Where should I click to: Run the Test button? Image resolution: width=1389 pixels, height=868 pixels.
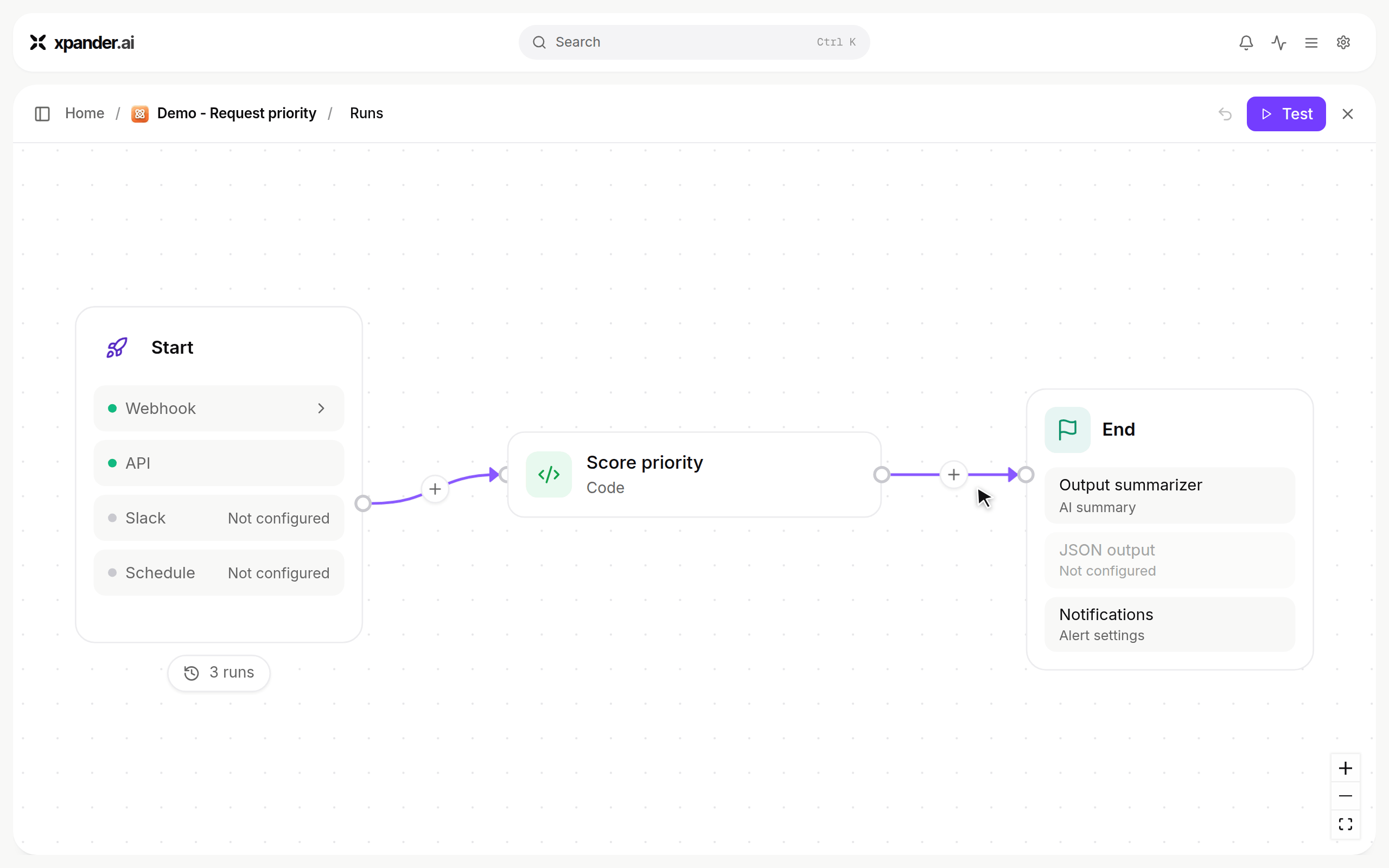click(1286, 114)
